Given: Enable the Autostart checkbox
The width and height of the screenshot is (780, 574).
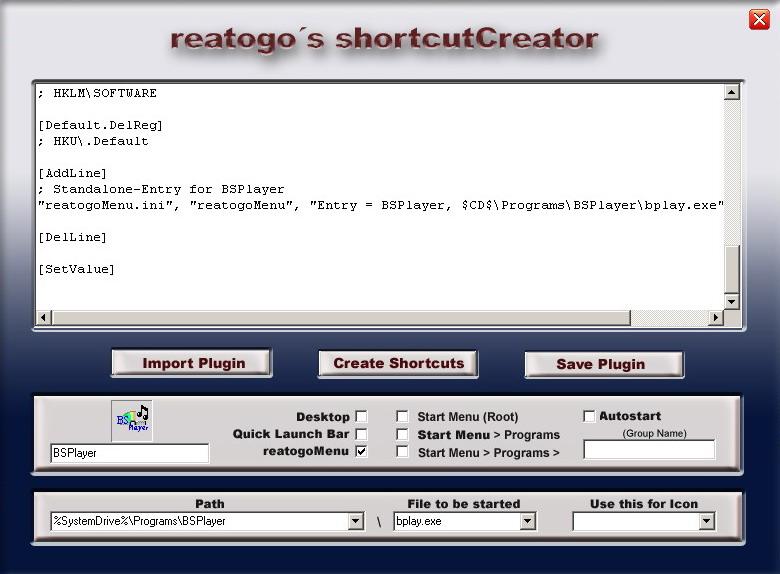Looking at the screenshot, I should pyautogui.click(x=588, y=416).
